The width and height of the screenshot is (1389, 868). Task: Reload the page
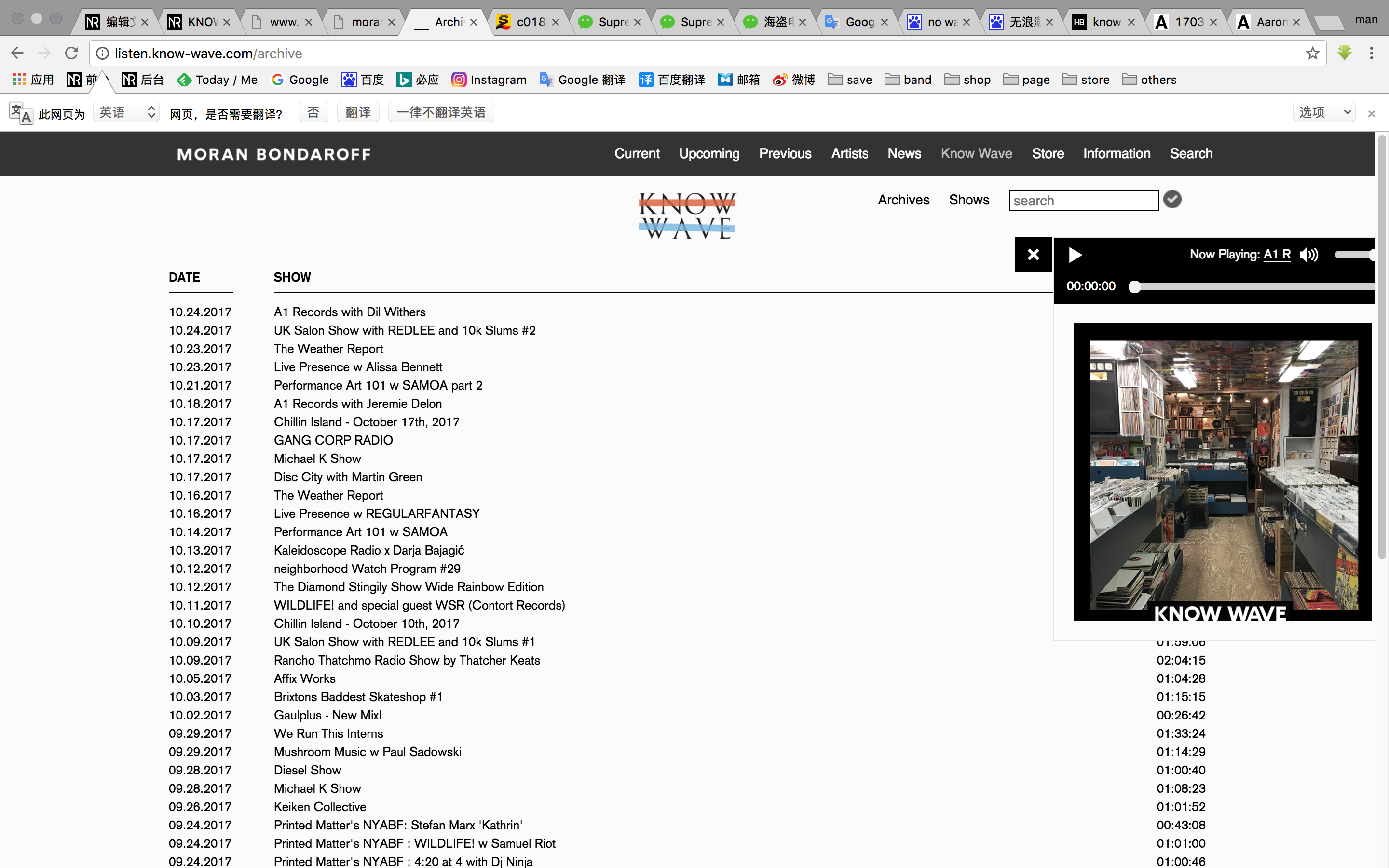[x=71, y=54]
